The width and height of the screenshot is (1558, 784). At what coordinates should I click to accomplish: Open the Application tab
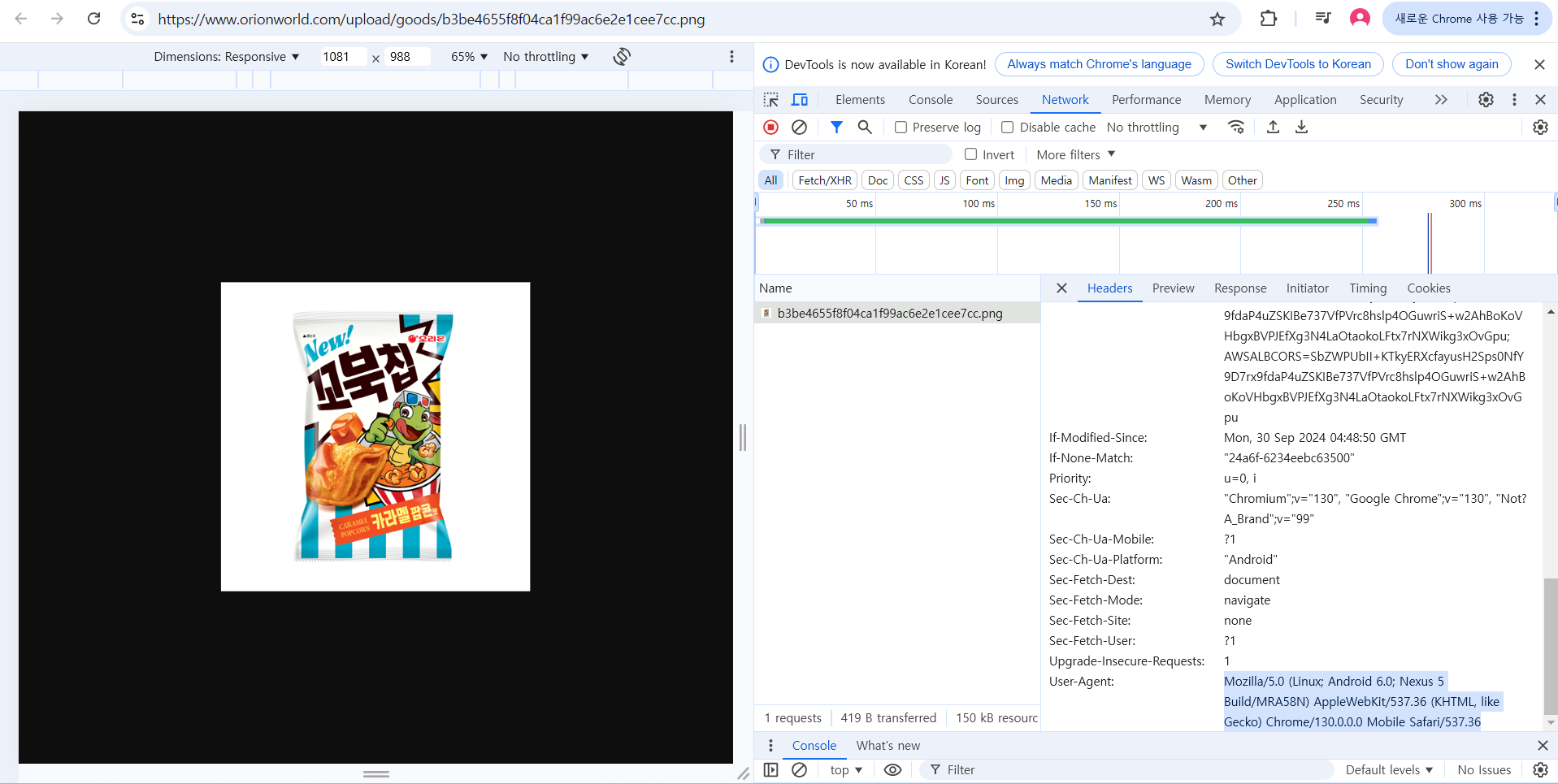click(1304, 99)
